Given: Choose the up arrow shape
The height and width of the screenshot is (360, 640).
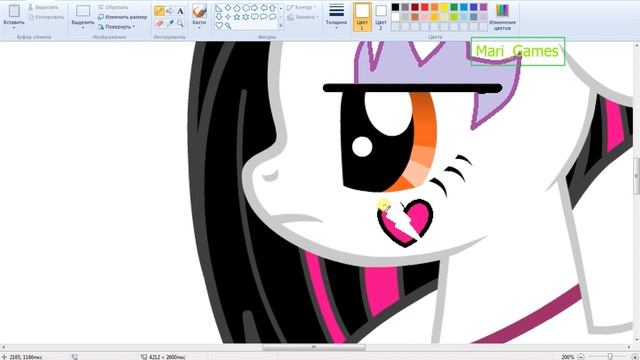Looking at the screenshot, I should click(x=273, y=8).
